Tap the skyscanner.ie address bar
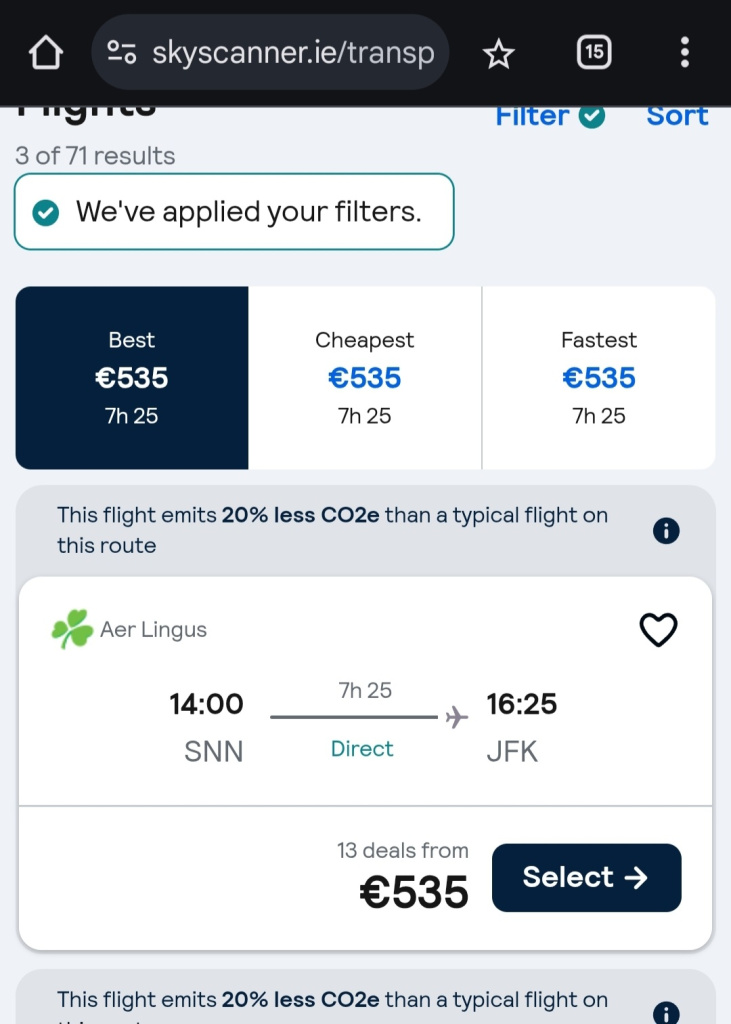Image resolution: width=731 pixels, height=1024 pixels. pyautogui.click(x=292, y=53)
